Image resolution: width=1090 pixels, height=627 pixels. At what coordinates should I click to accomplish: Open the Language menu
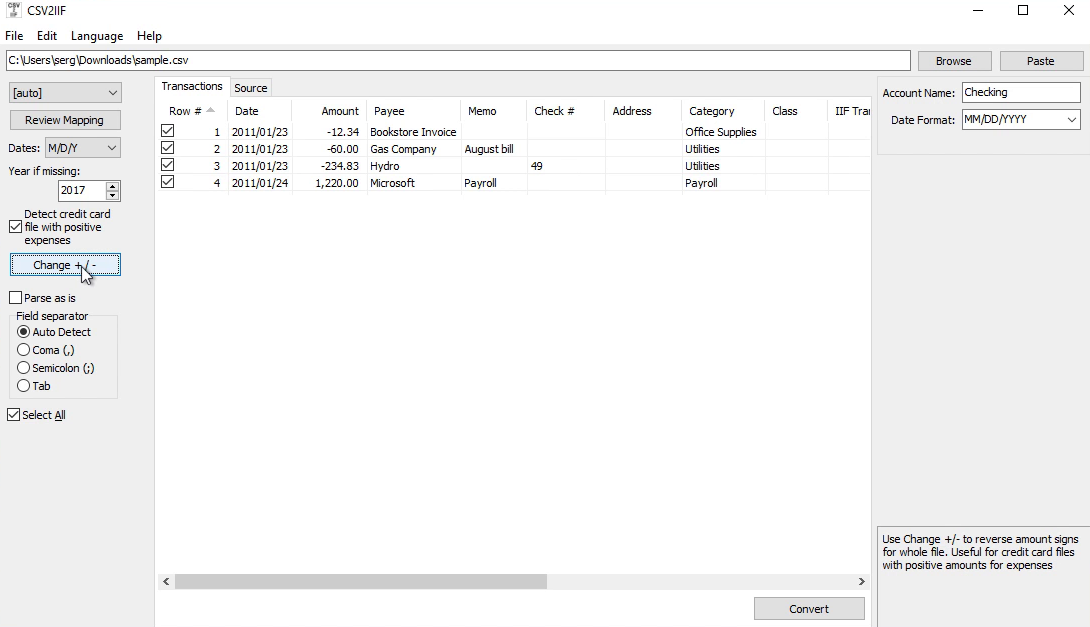tap(97, 36)
